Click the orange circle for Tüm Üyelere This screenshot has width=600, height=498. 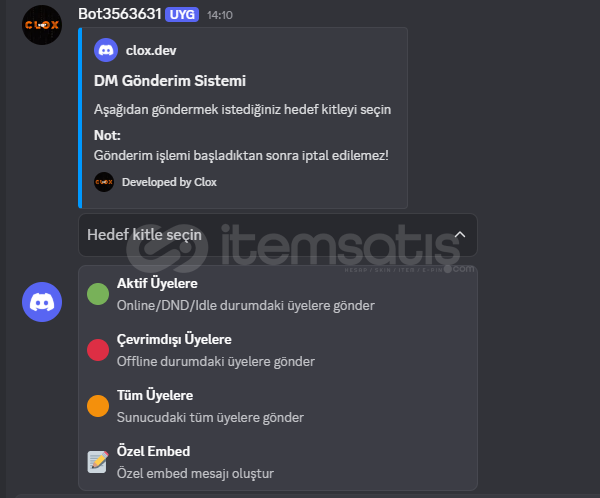point(98,406)
